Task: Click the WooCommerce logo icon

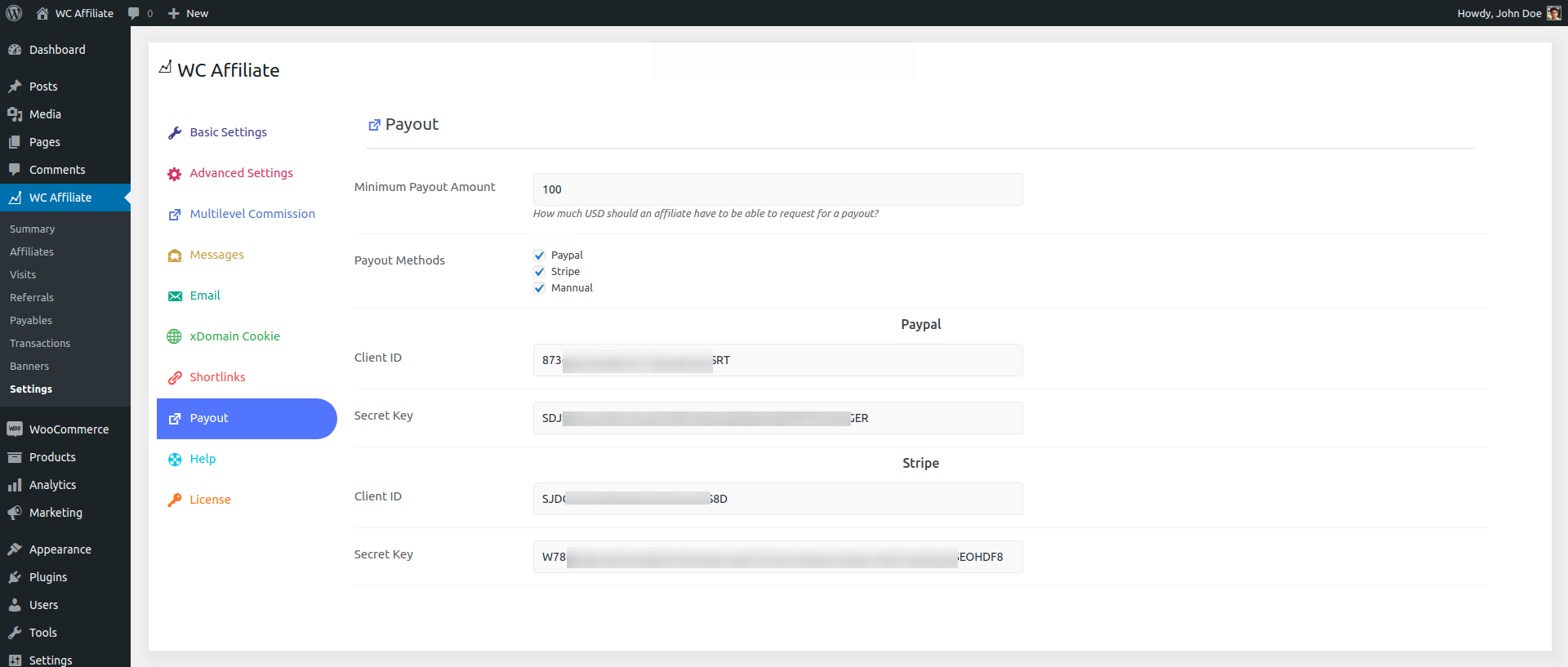Action: (x=15, y=429)
